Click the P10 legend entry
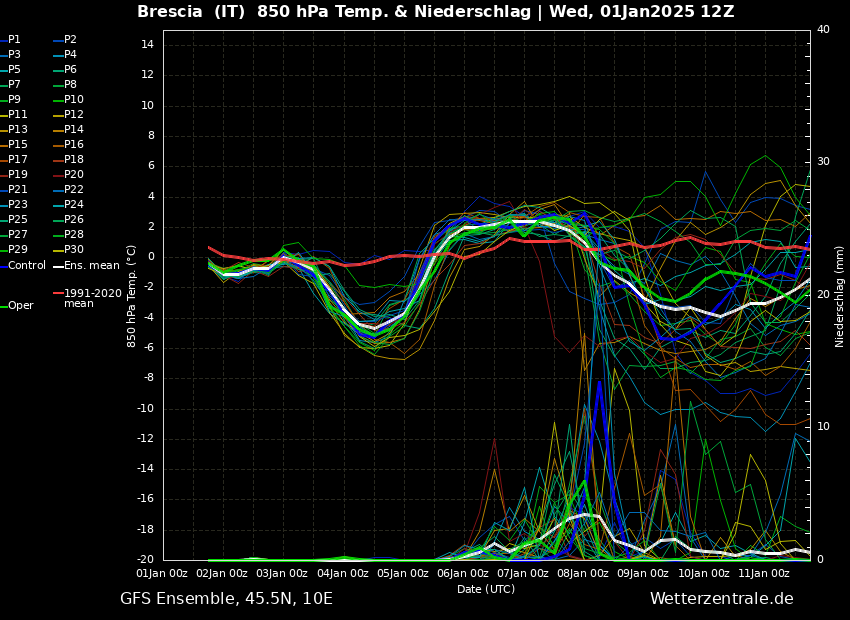The image size is (850, 620). pyautogui.click(x=68, y=100)
